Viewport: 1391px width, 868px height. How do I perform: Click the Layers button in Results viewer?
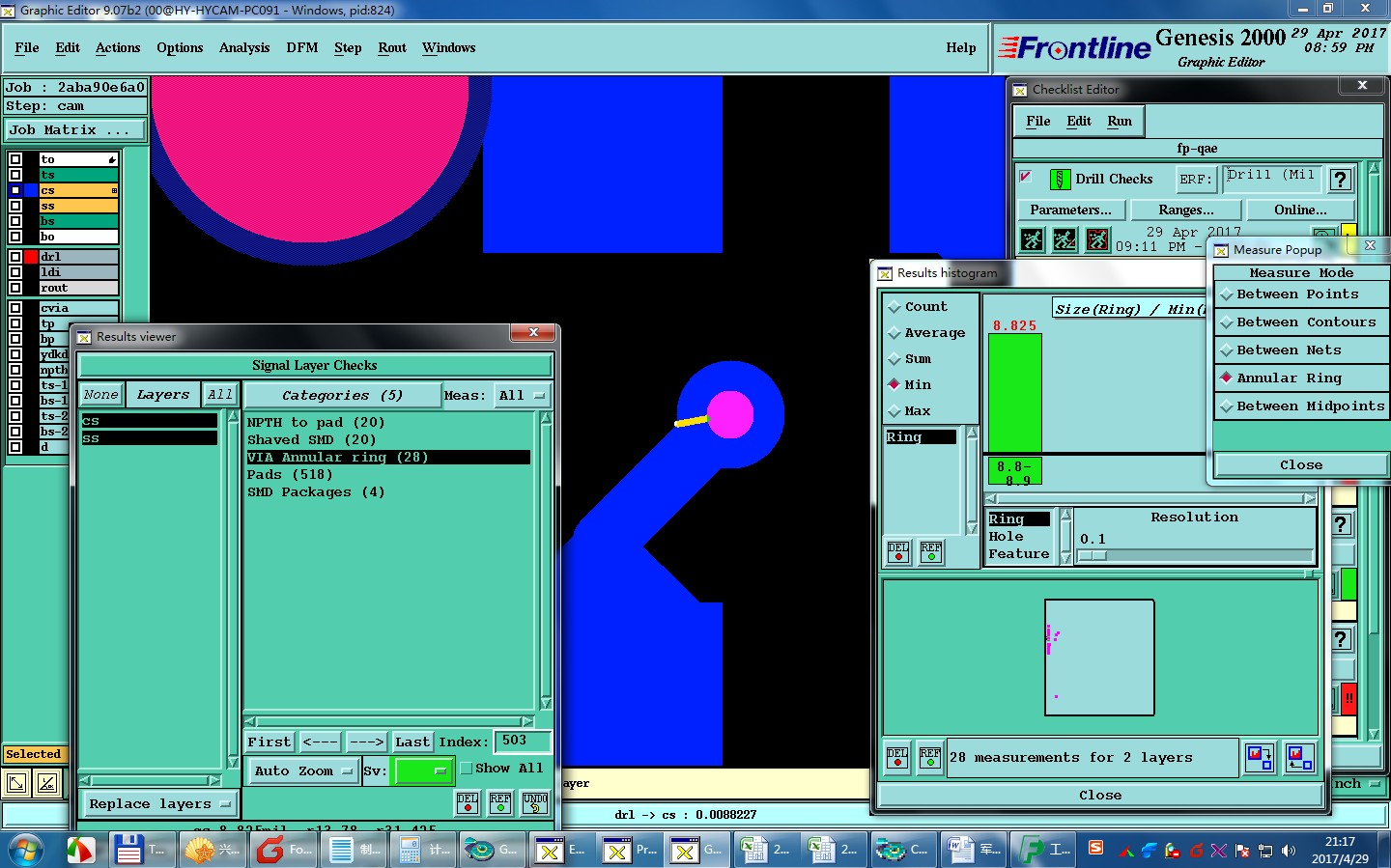(162, 394)
